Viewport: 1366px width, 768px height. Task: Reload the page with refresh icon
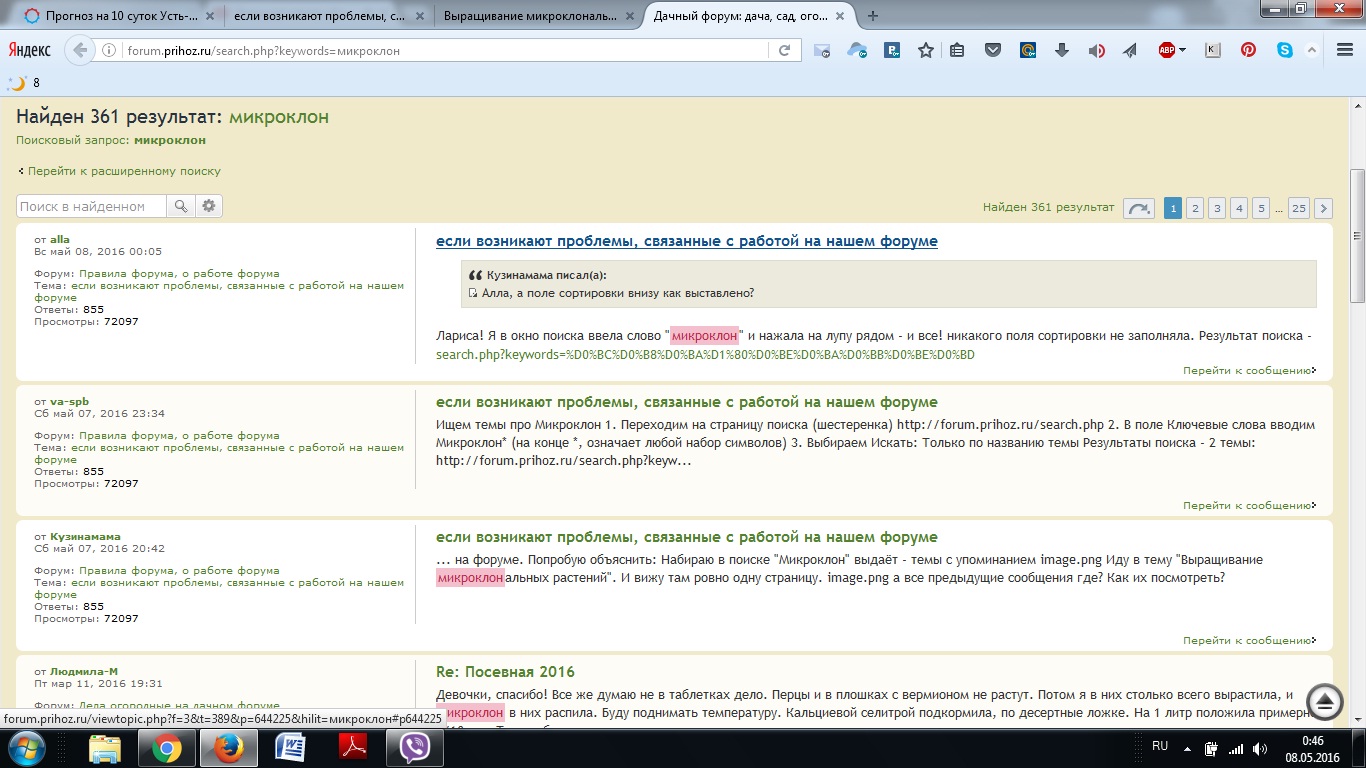(x=785, y=51)
